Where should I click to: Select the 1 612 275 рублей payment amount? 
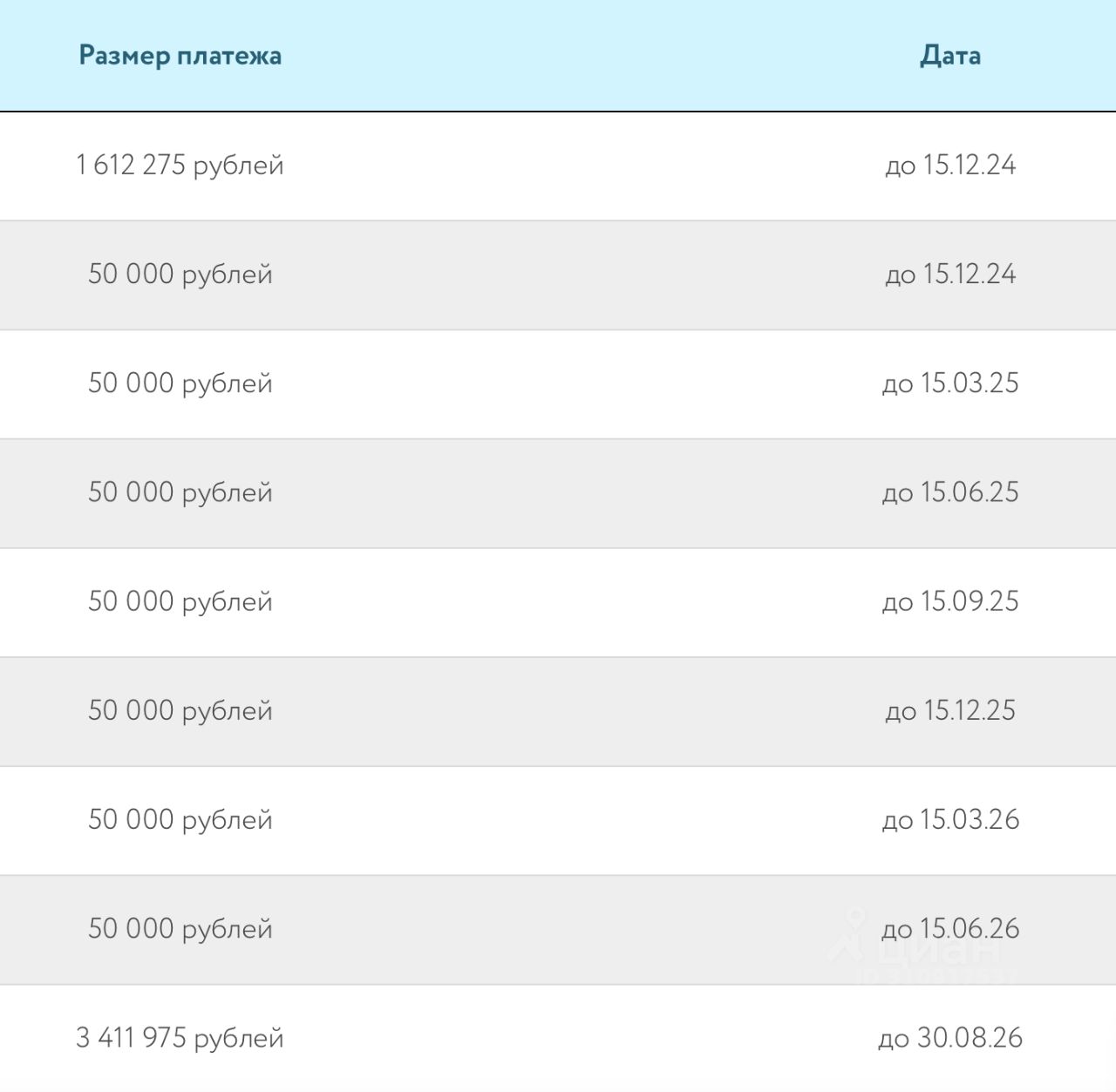(180, 165)
